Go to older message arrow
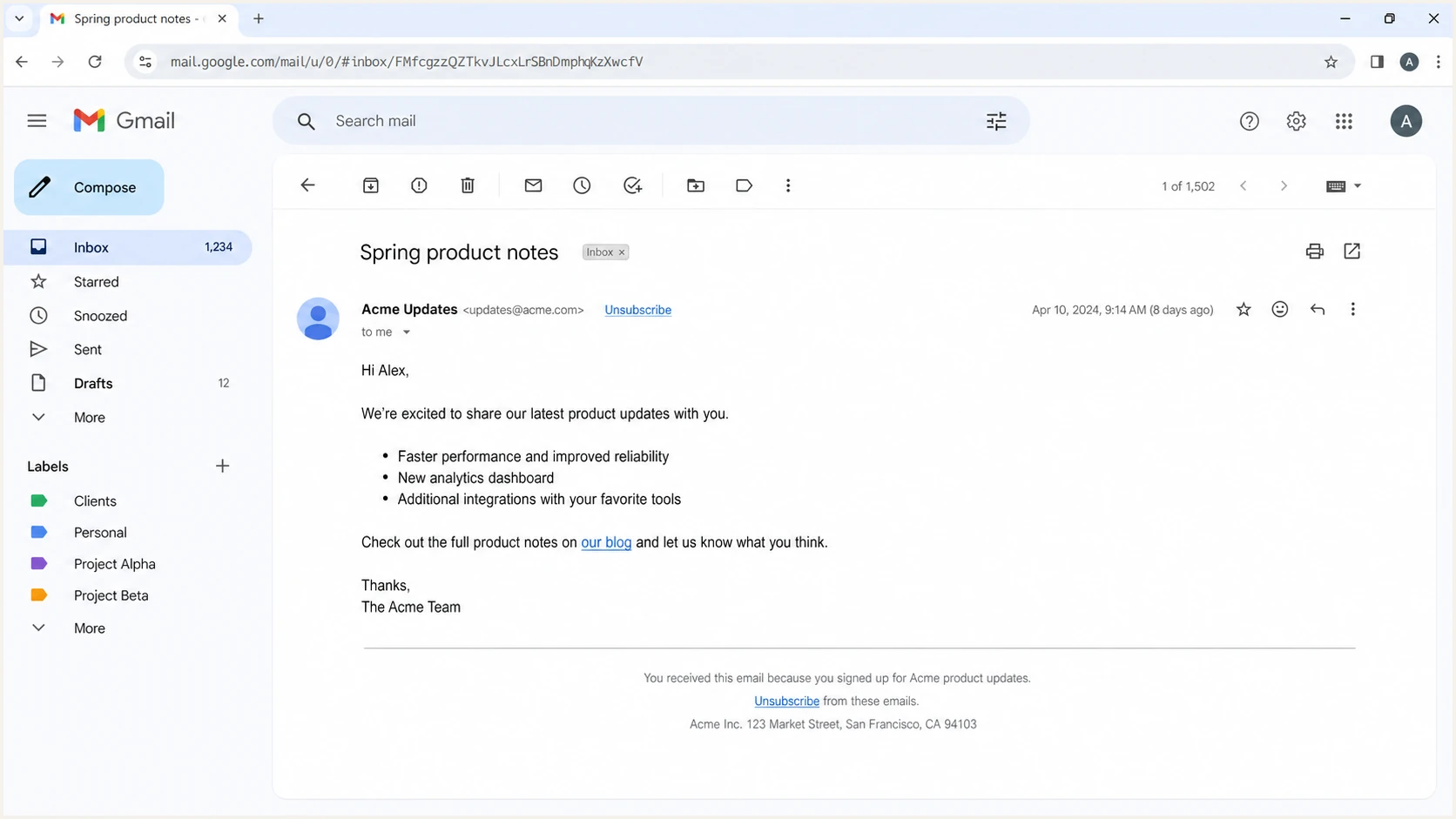The width and height of the screenshot is (1456, 819). coord(1284,186)
